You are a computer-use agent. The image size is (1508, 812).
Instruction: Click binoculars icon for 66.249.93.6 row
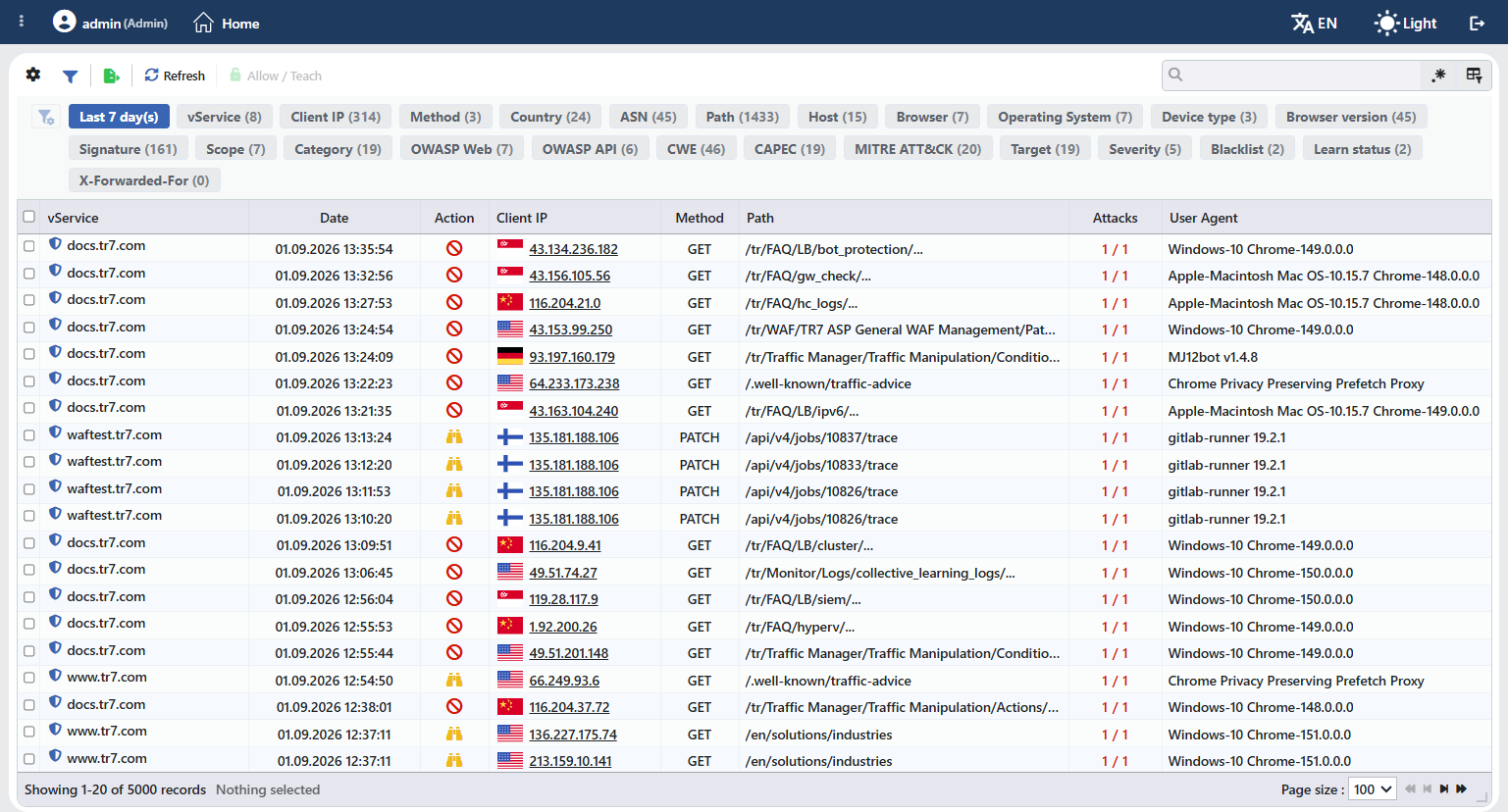coord(454,680)
